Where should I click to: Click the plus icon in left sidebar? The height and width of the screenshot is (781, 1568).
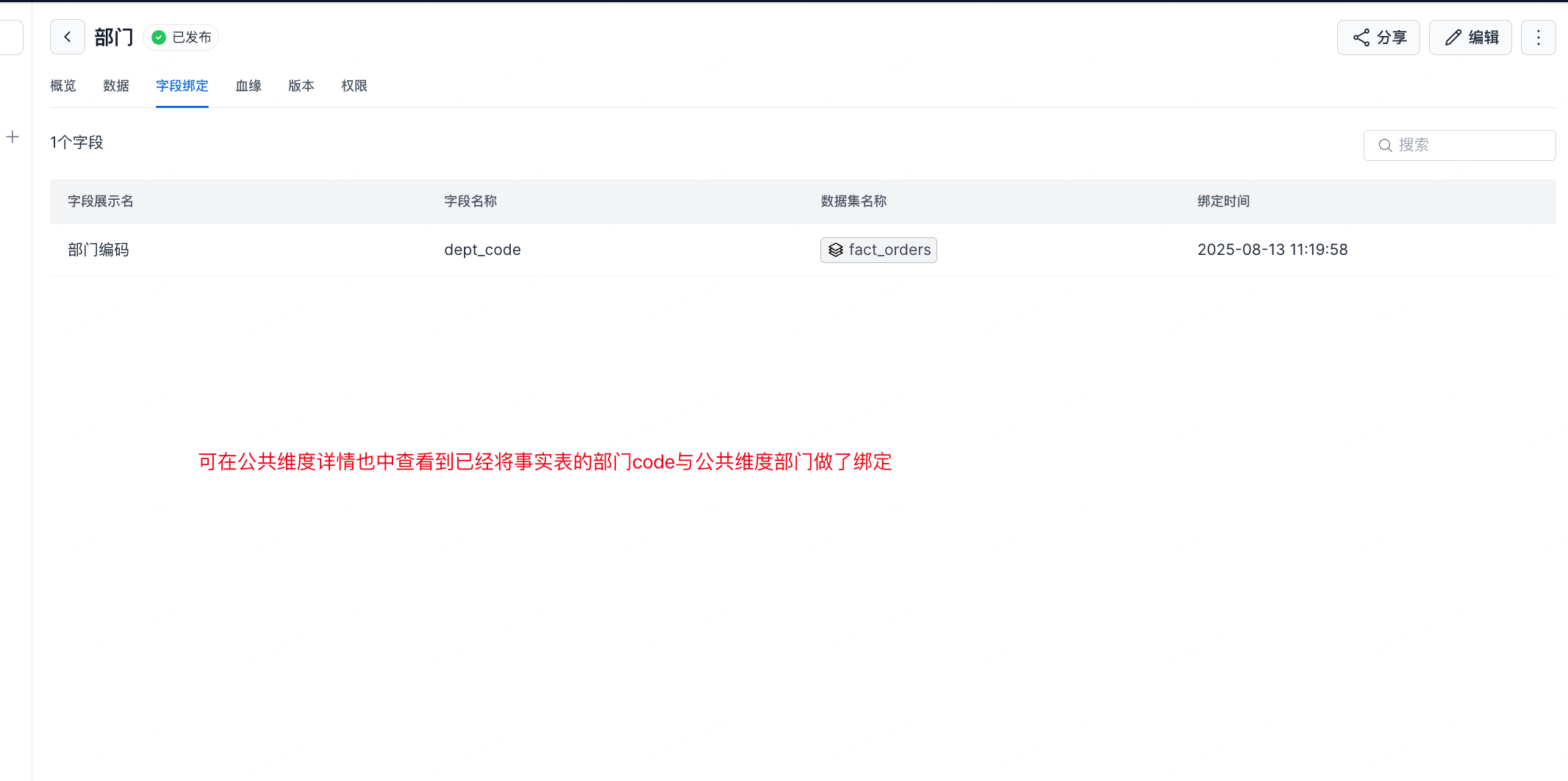click(x=12, y=137)
